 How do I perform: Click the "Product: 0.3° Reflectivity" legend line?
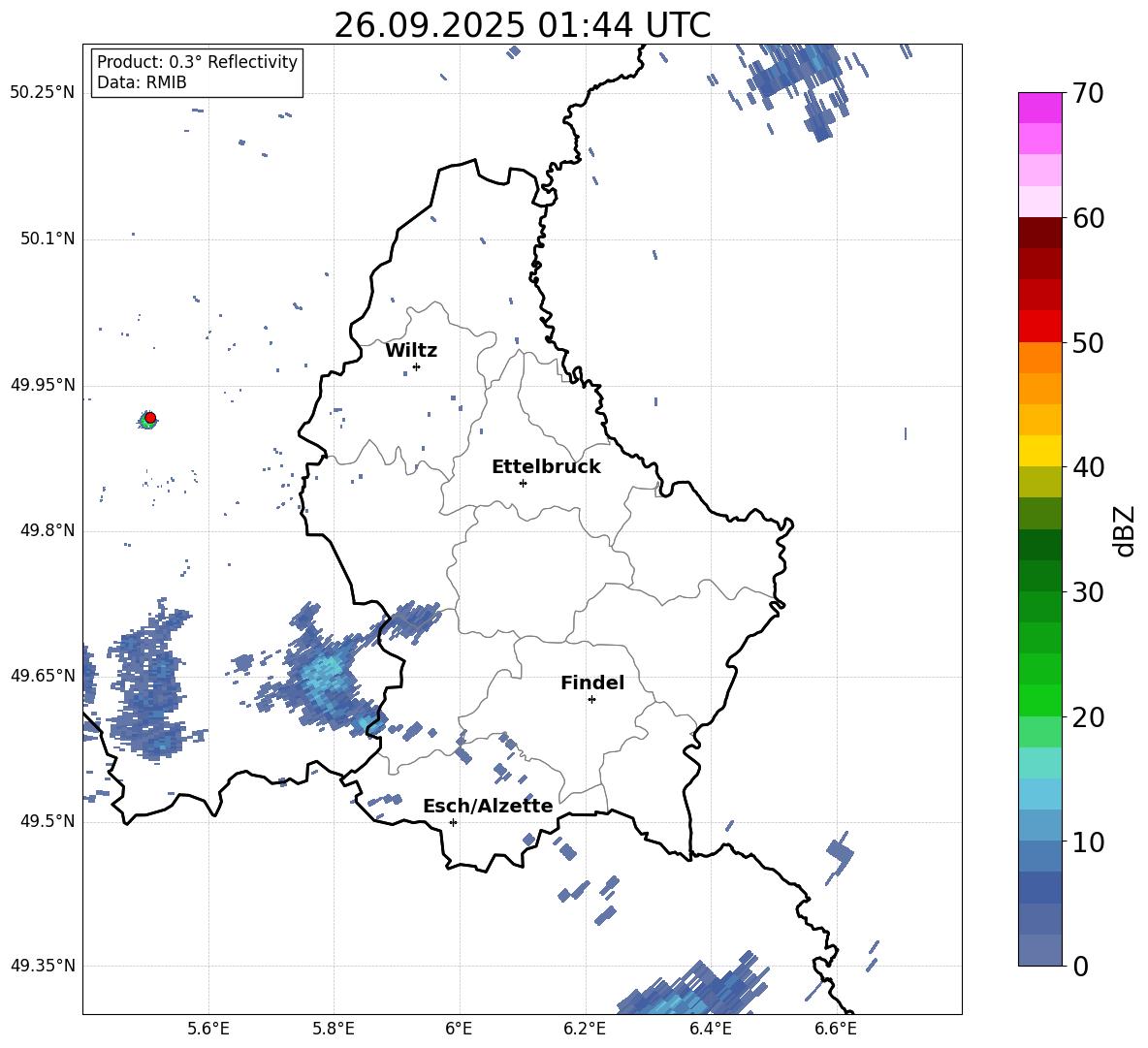[x=197, y=61]
